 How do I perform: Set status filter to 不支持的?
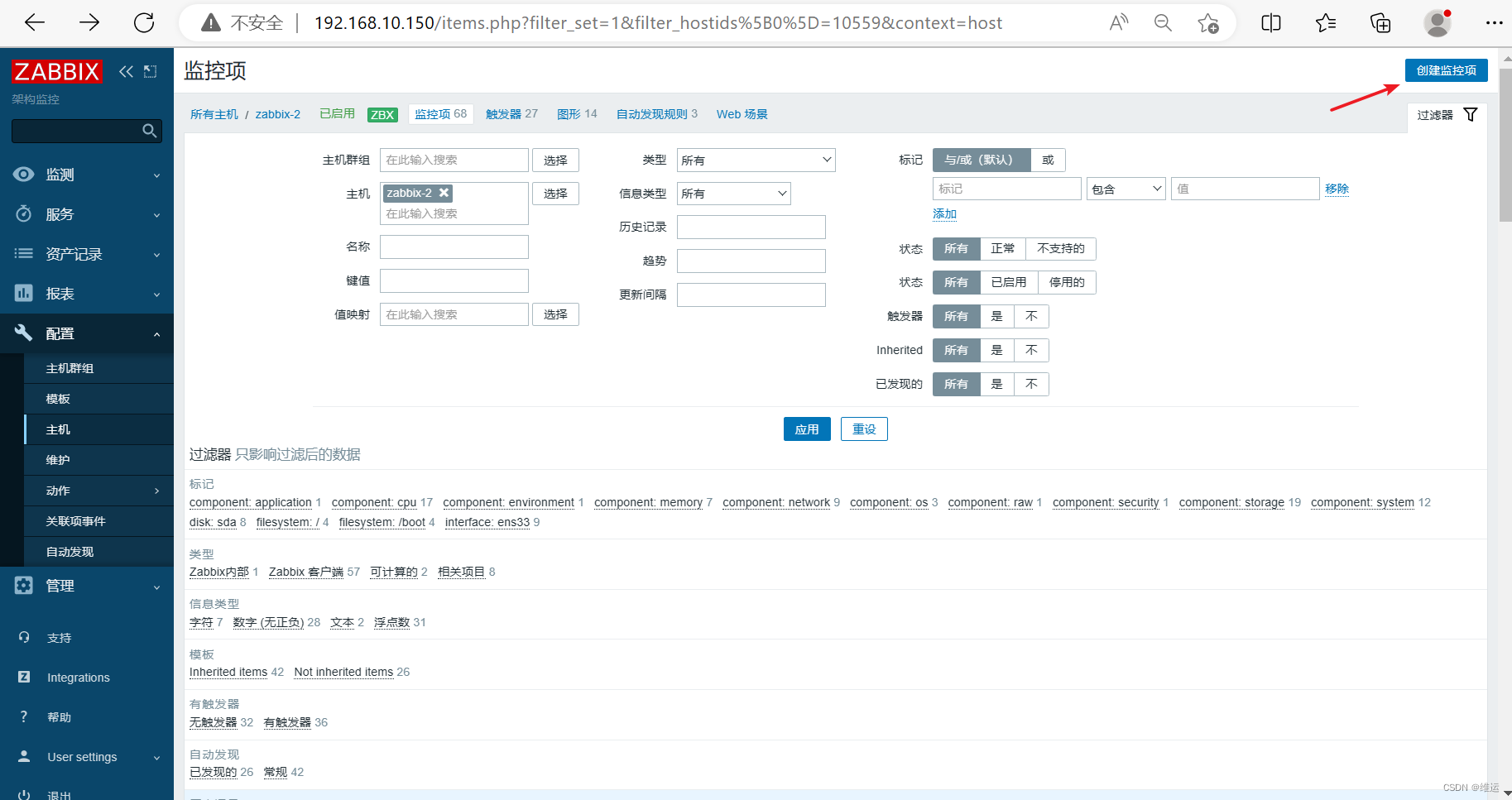coord(1061,248)
